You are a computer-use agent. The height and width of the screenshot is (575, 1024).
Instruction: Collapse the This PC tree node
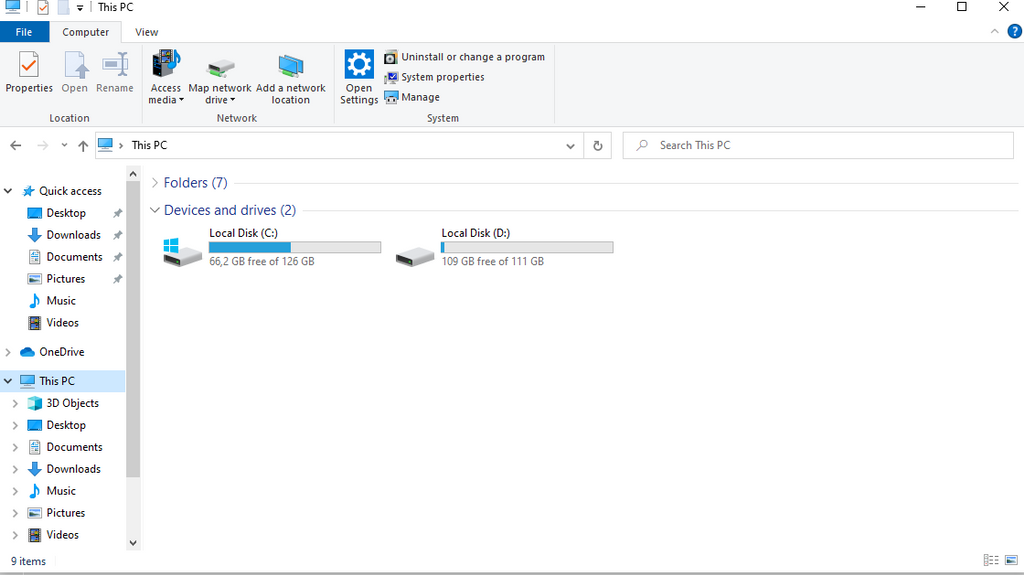(8, 381)
